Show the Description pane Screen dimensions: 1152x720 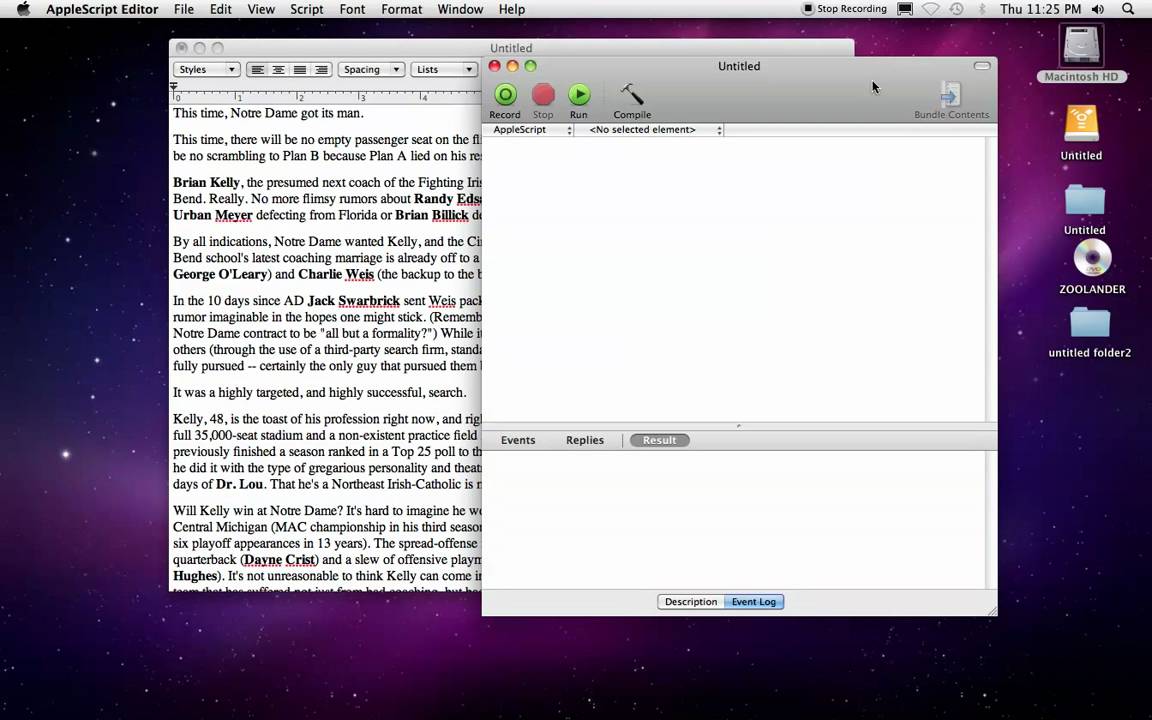pyautogui.click(x=691, y=602)
